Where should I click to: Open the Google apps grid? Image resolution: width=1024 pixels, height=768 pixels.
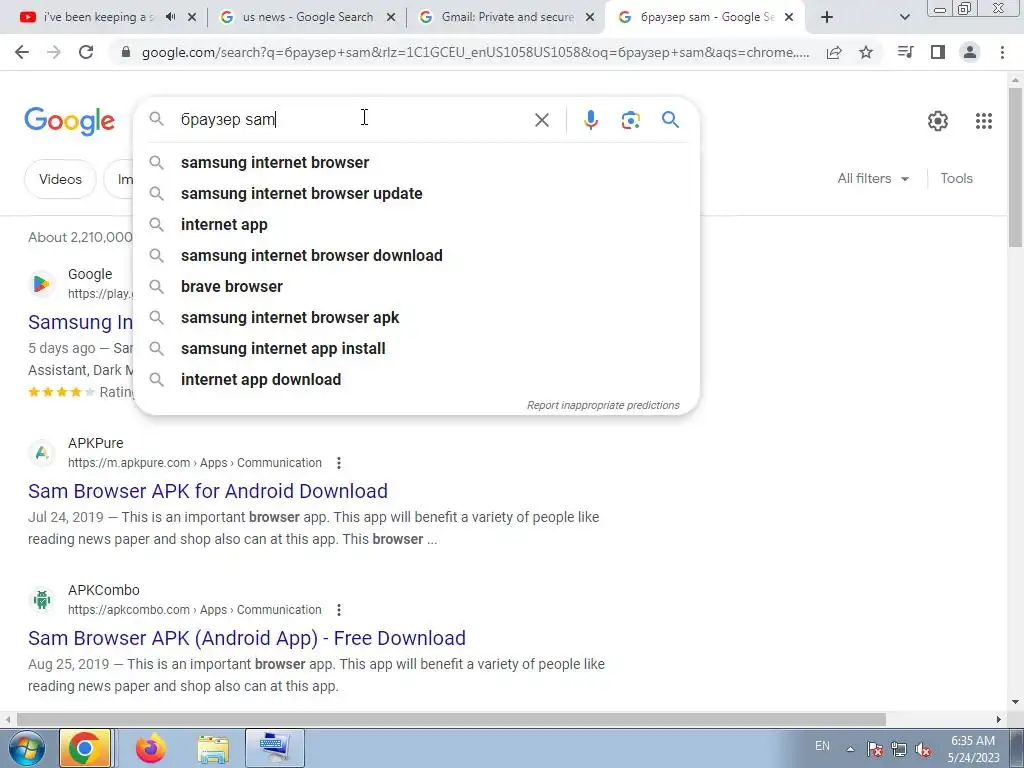point(984,121)
